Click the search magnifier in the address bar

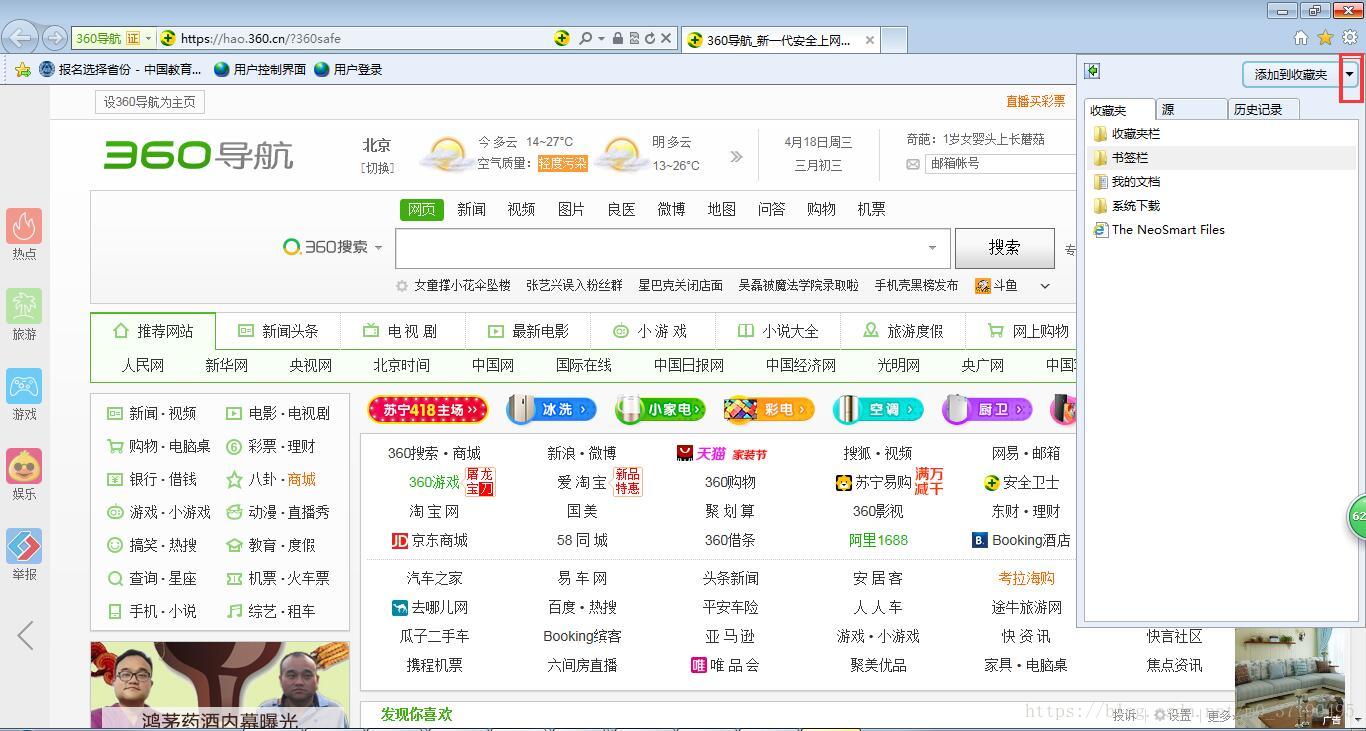(x=585, y=38)
